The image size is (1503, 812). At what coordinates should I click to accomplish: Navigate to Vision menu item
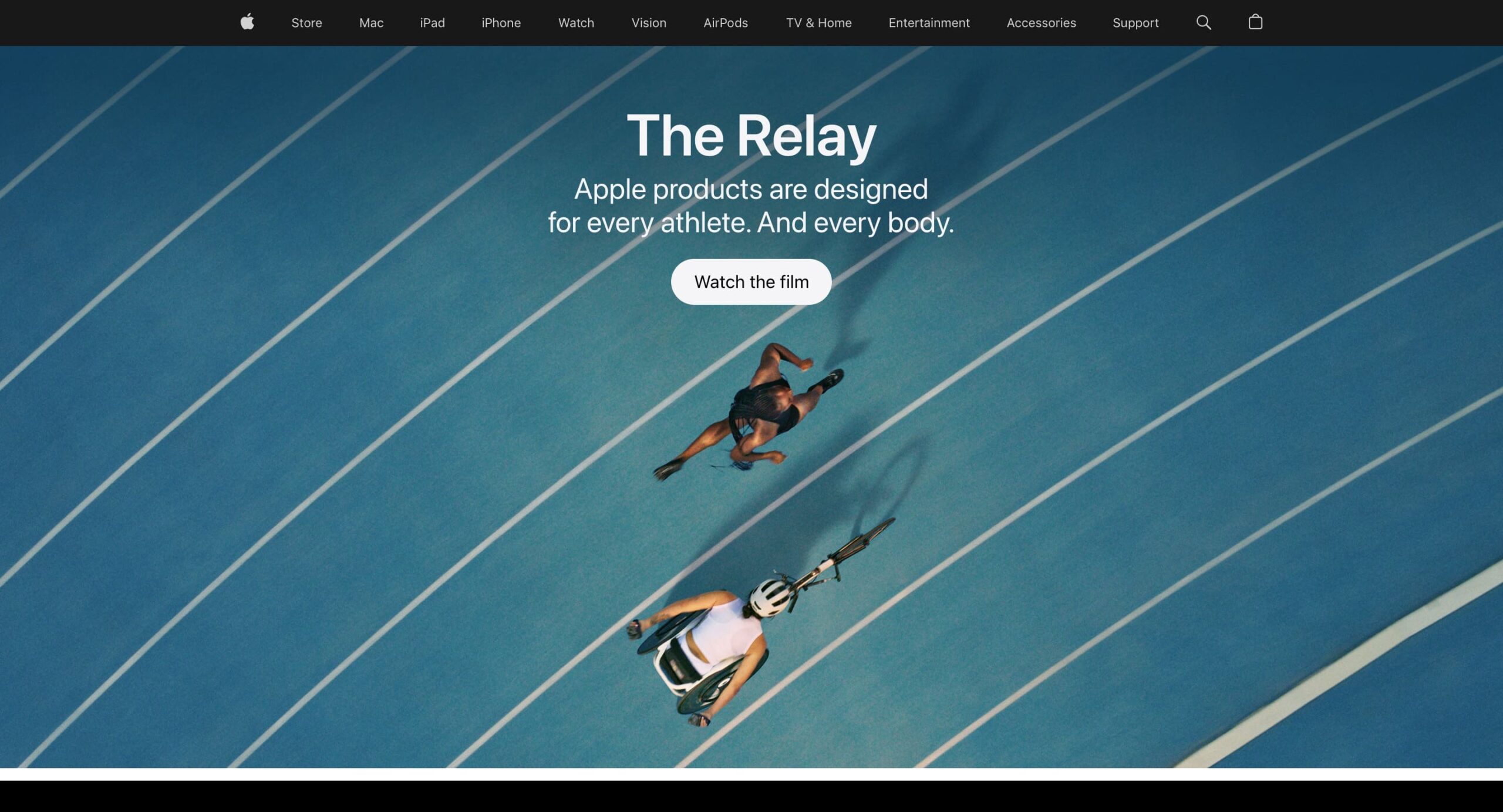[x=649, y=22]
